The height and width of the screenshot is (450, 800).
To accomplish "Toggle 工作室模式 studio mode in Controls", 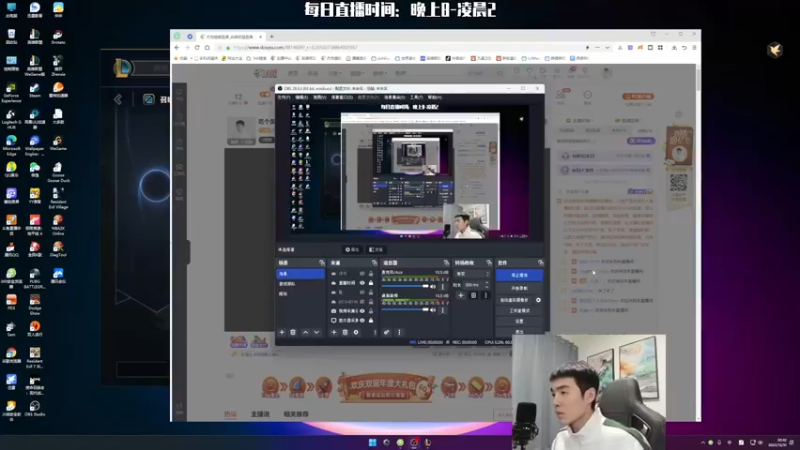I will pos(519,311).
